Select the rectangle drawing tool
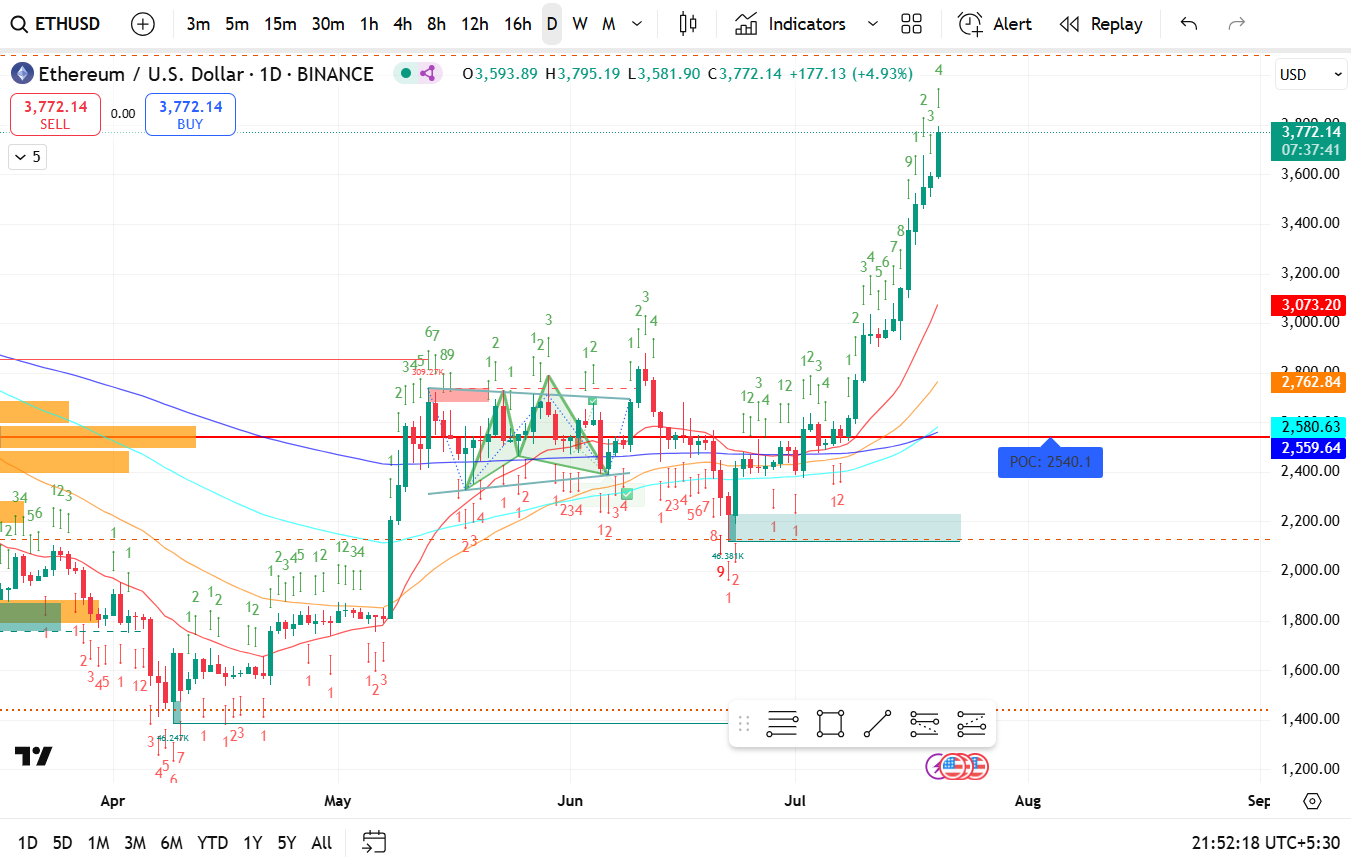 (830, 724)
